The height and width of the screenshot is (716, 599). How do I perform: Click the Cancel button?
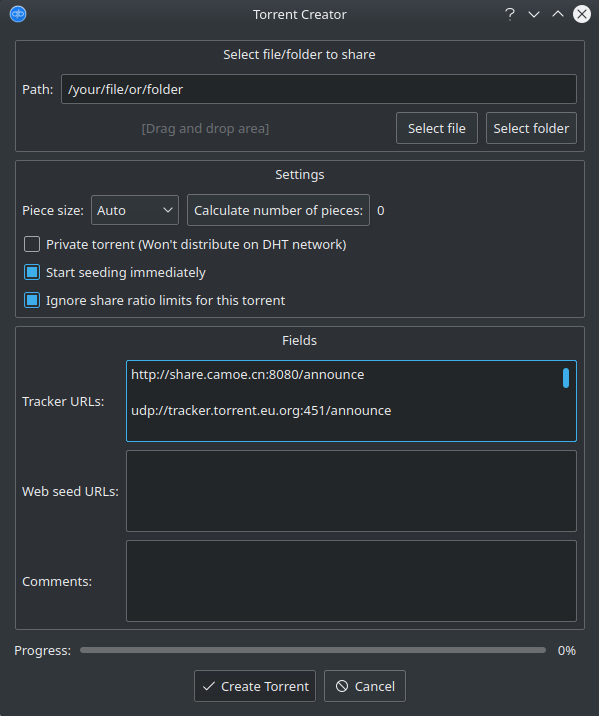[x=365, y=686]
